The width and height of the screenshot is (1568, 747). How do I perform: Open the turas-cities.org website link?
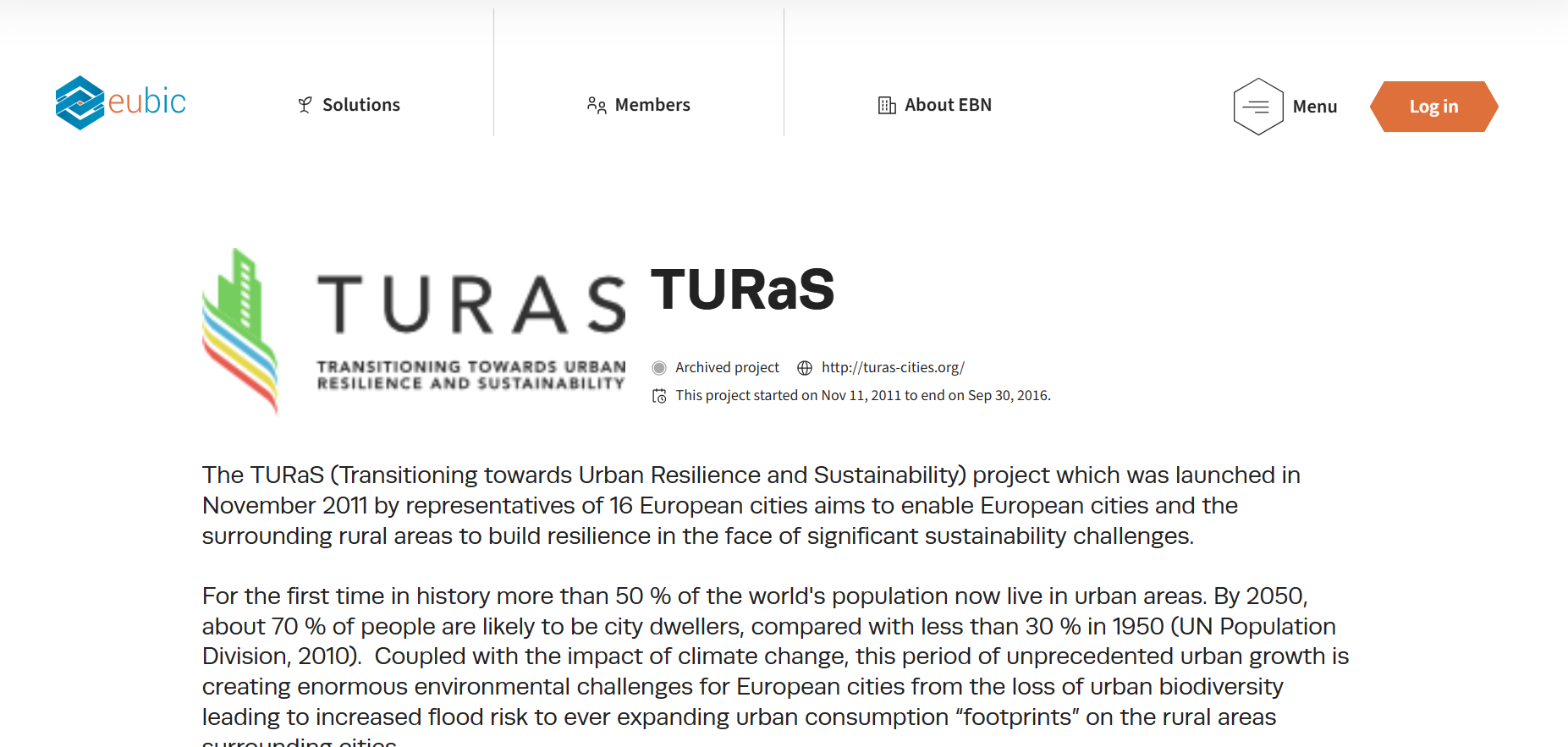coord(893,368)
